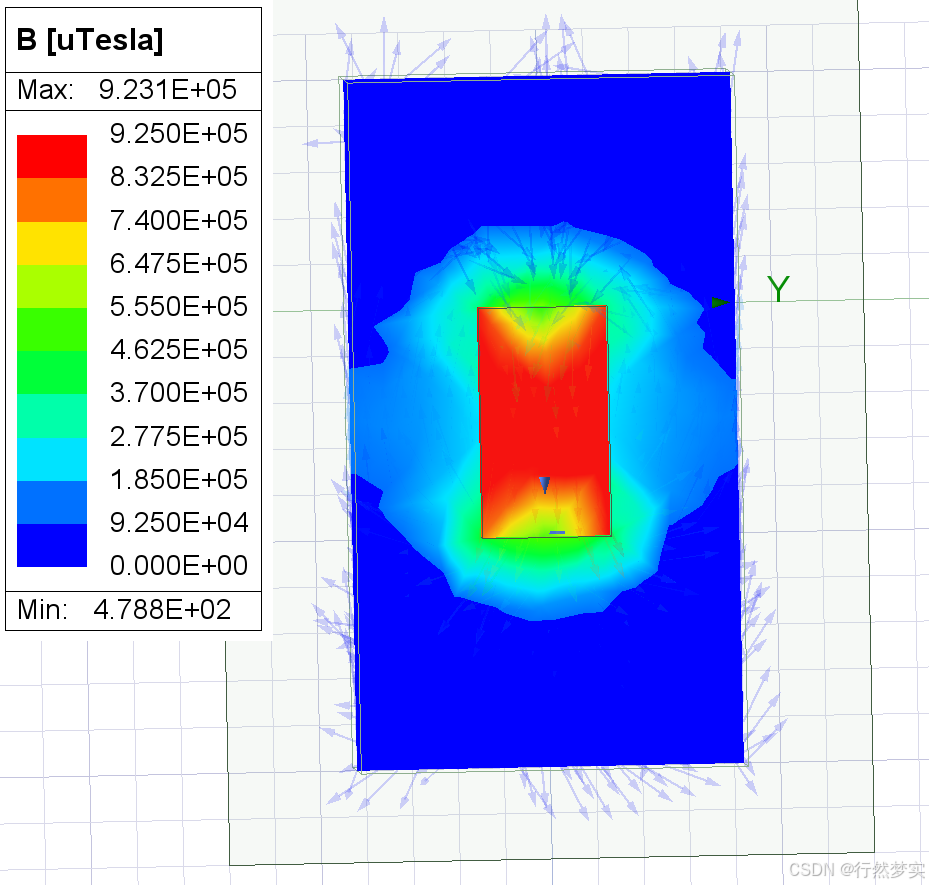Click the legend value 3.700E+05
The width and height of the screenshot is (929, 885).
[x=179, y=393]
